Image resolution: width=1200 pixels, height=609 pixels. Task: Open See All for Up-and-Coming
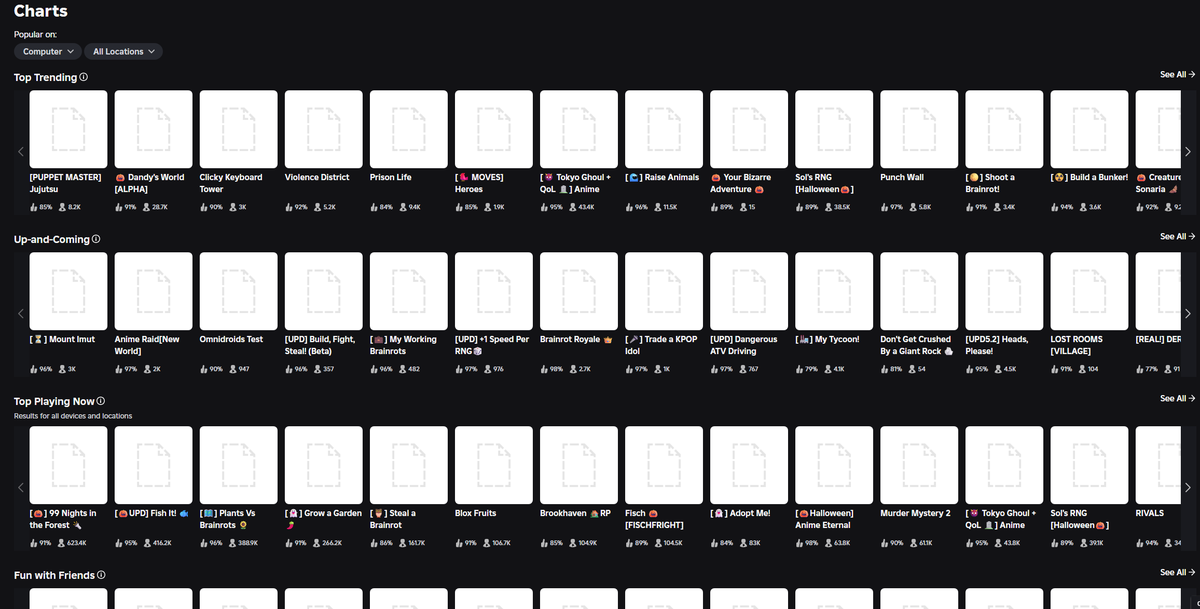1177,237
